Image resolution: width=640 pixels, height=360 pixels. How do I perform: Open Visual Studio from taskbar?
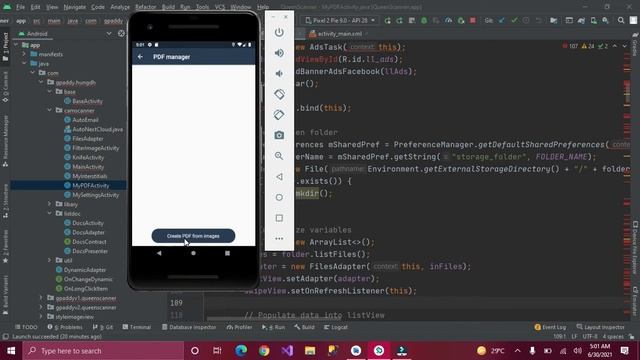point(287,351)
